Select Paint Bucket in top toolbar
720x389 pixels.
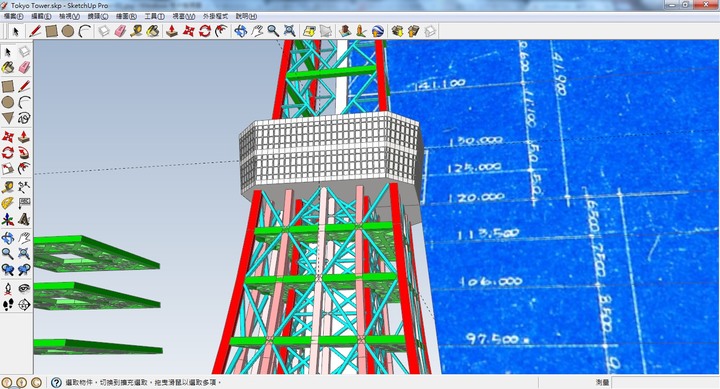[152, 31]
